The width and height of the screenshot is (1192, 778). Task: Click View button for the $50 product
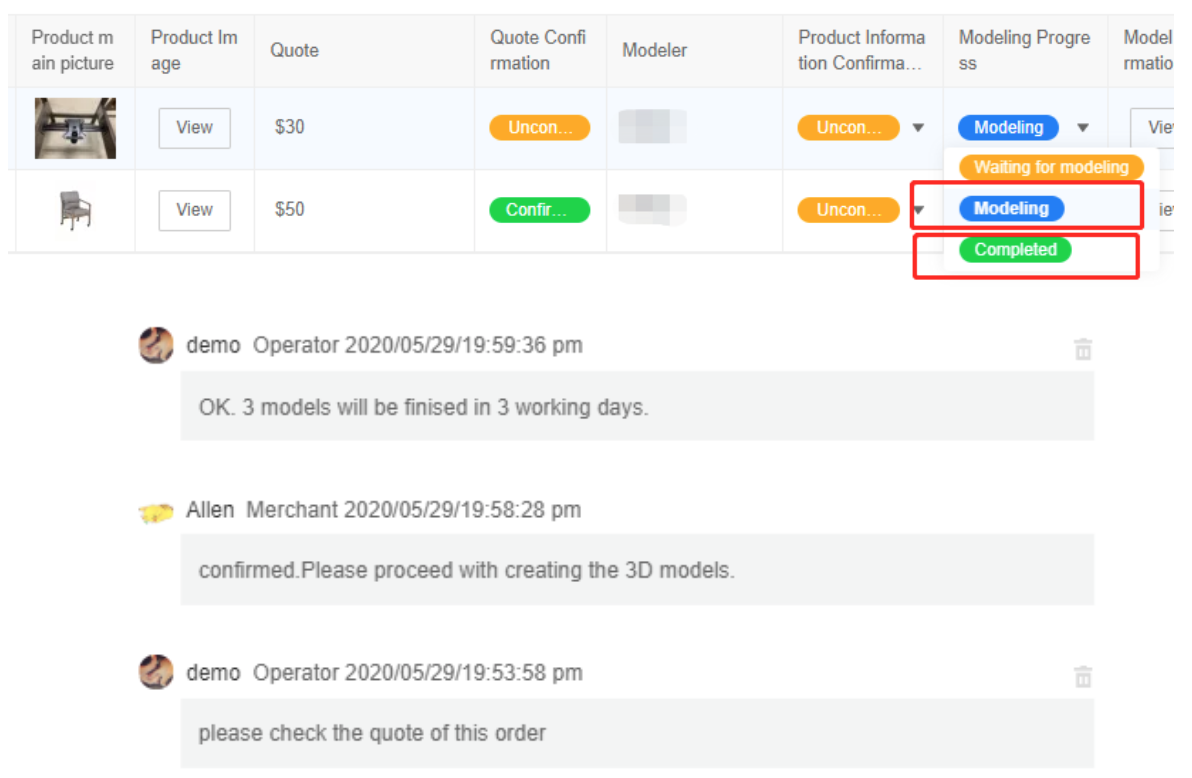194,210
